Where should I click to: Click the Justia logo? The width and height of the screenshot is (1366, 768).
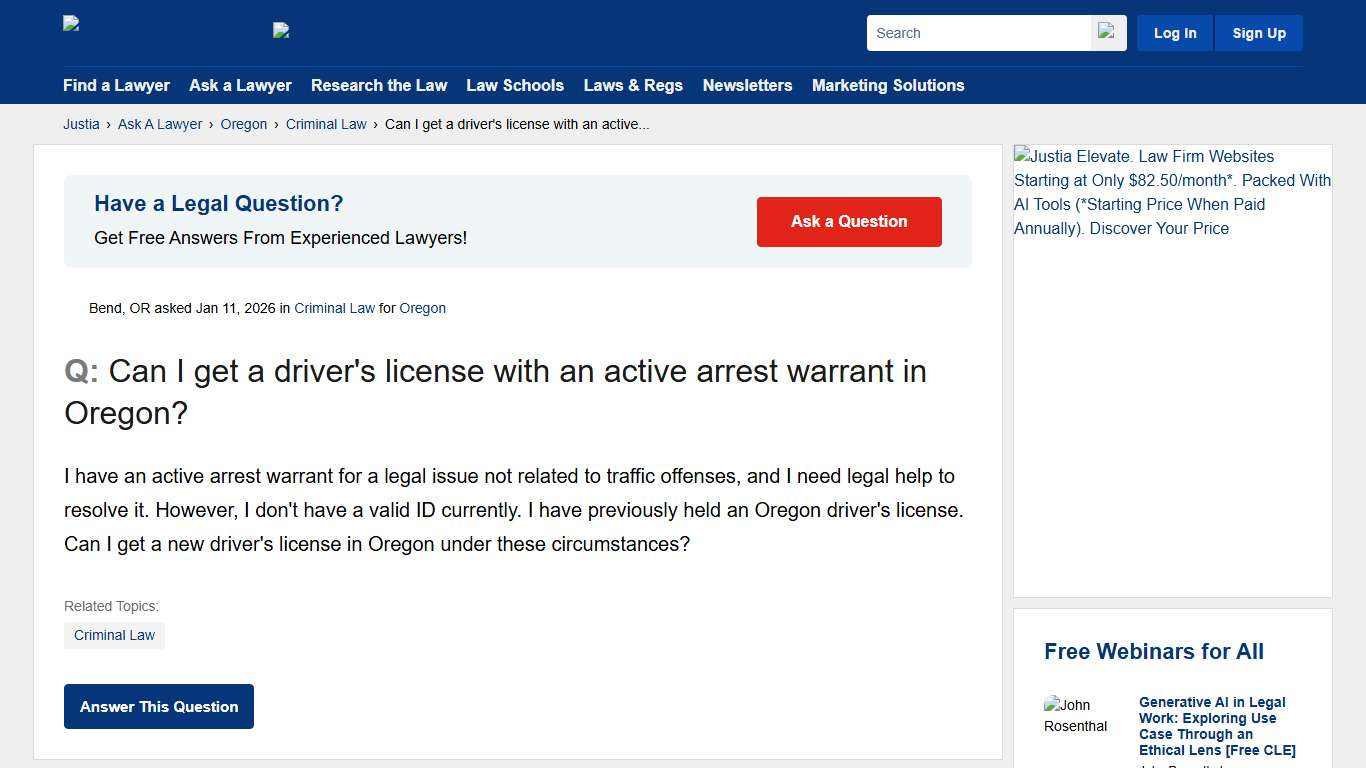[70, 23]
